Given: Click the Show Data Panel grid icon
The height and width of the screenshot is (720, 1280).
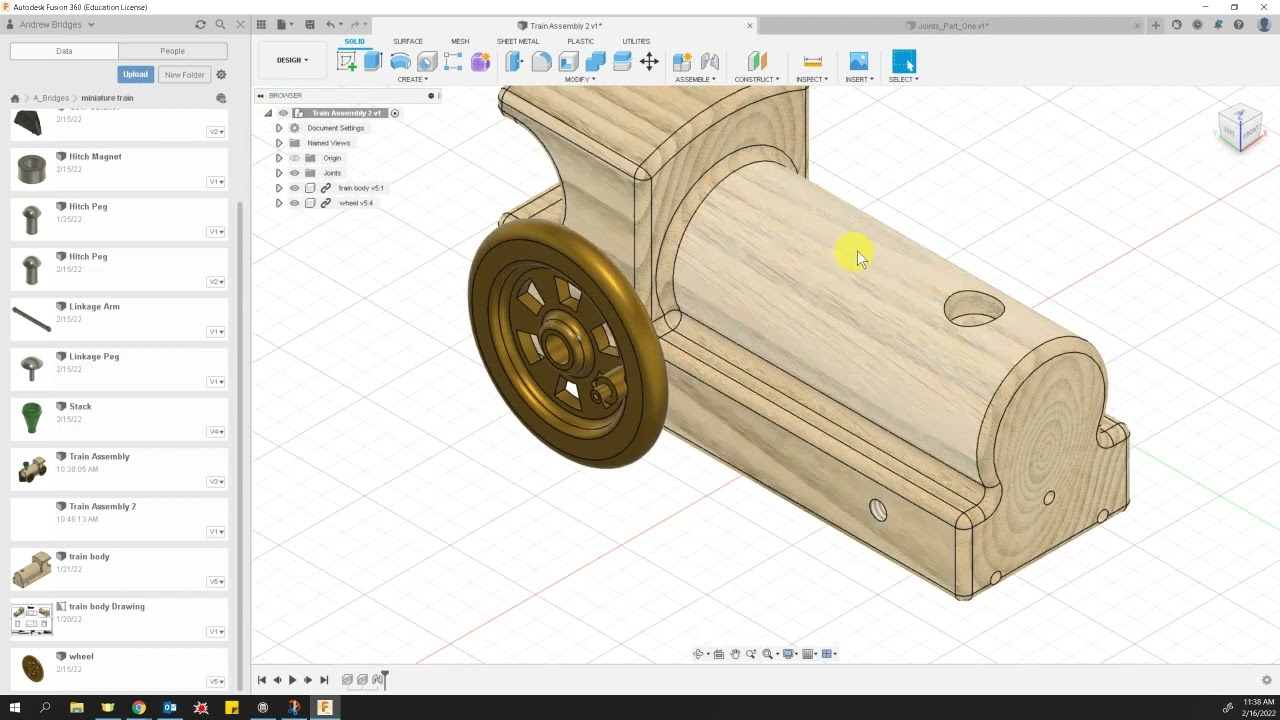Looking at the screenshot, I should 261,25.
